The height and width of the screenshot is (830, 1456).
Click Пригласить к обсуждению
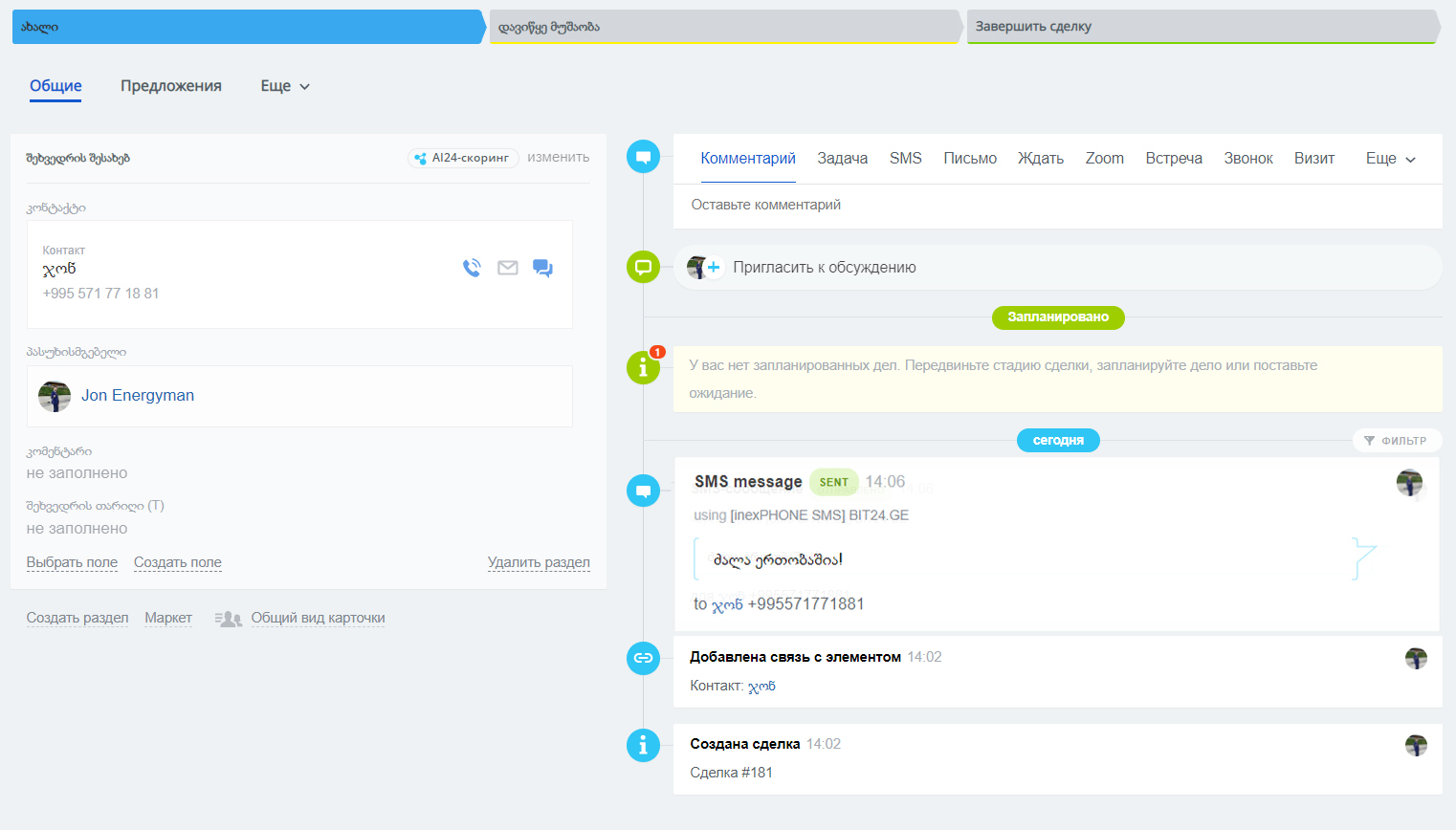tap(825, 268)
